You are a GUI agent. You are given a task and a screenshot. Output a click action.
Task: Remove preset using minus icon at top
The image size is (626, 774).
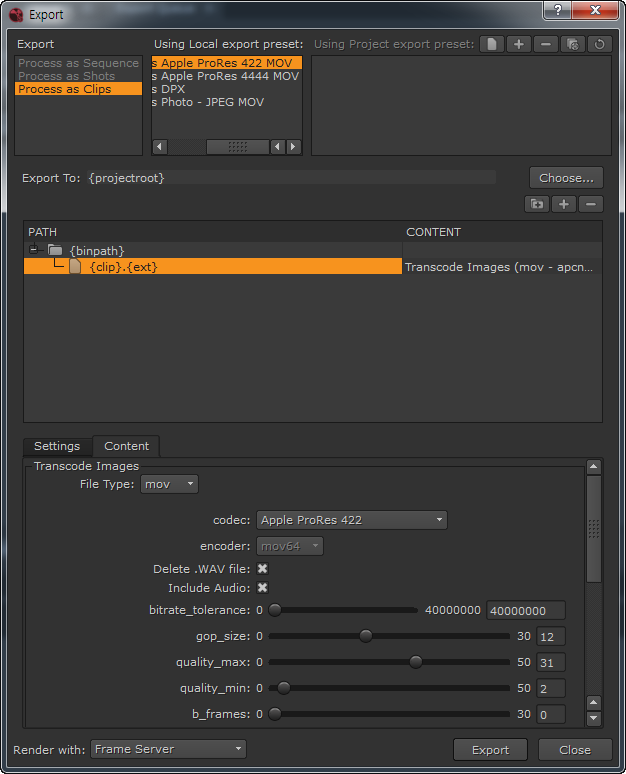click(546, 44)
